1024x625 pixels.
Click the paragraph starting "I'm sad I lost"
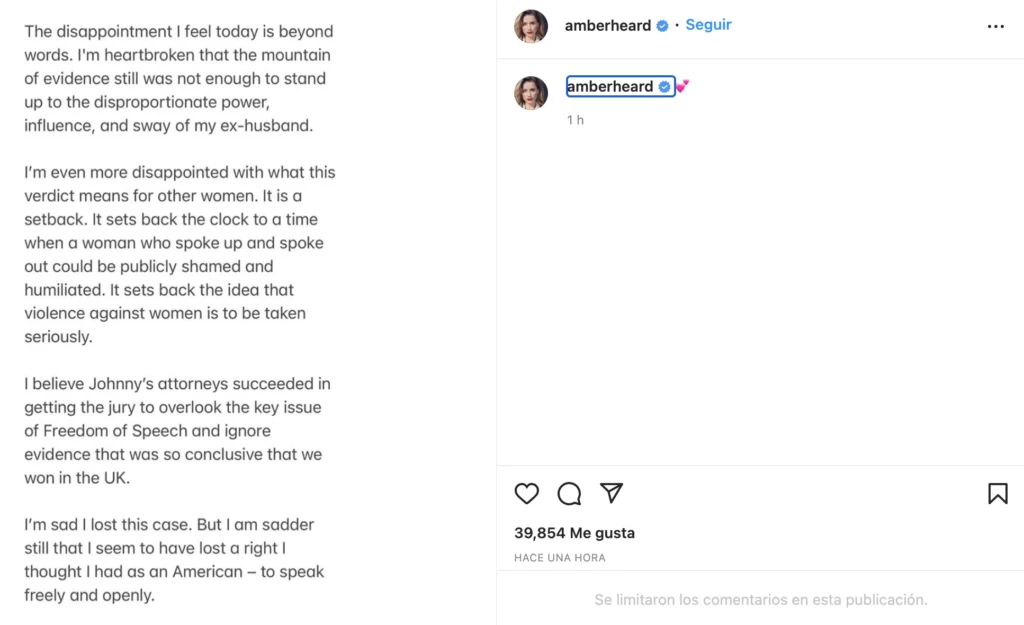pos(174,560)
